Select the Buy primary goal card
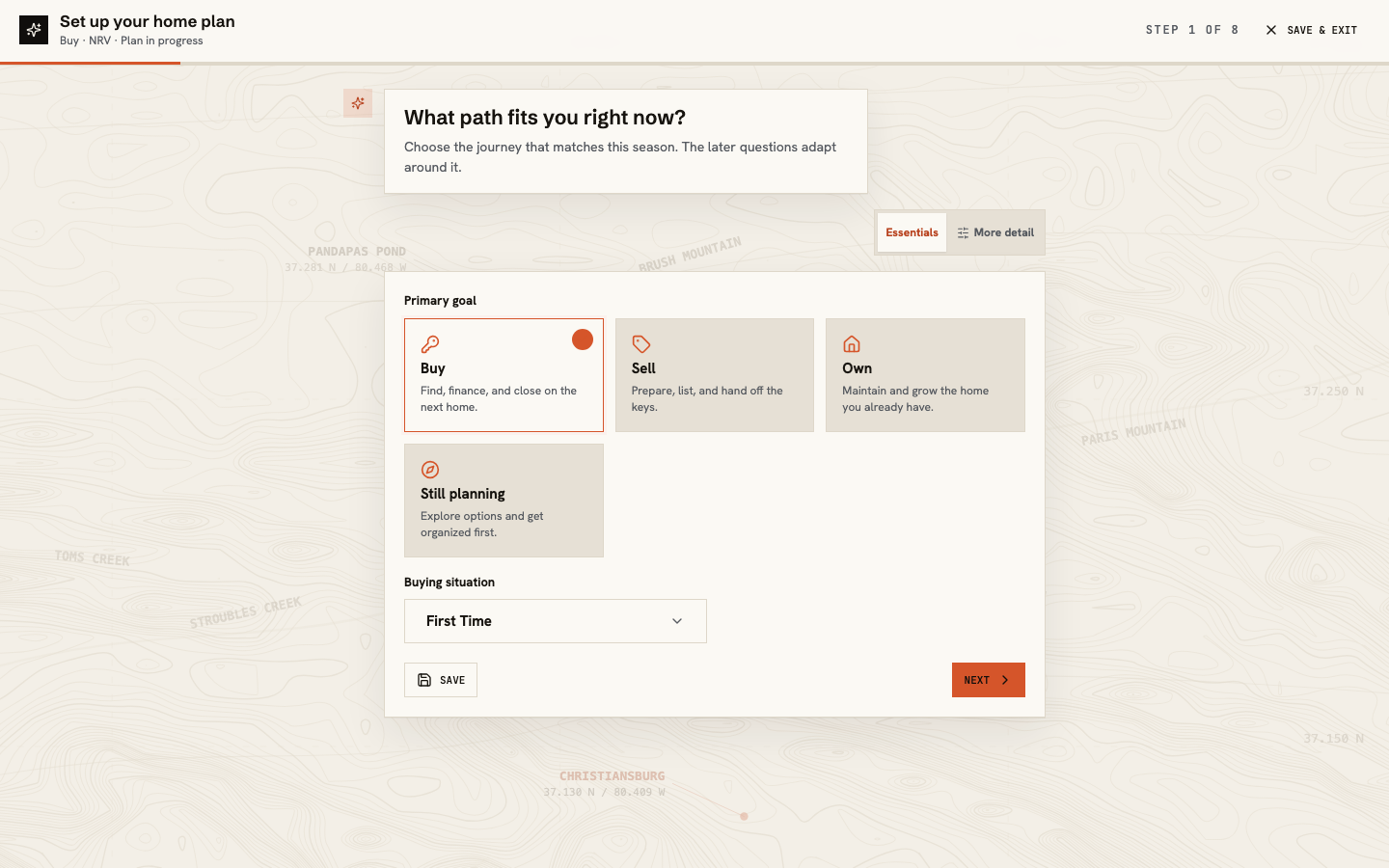The width and height of the screenshot is (1389, 868). click(504, 375)
